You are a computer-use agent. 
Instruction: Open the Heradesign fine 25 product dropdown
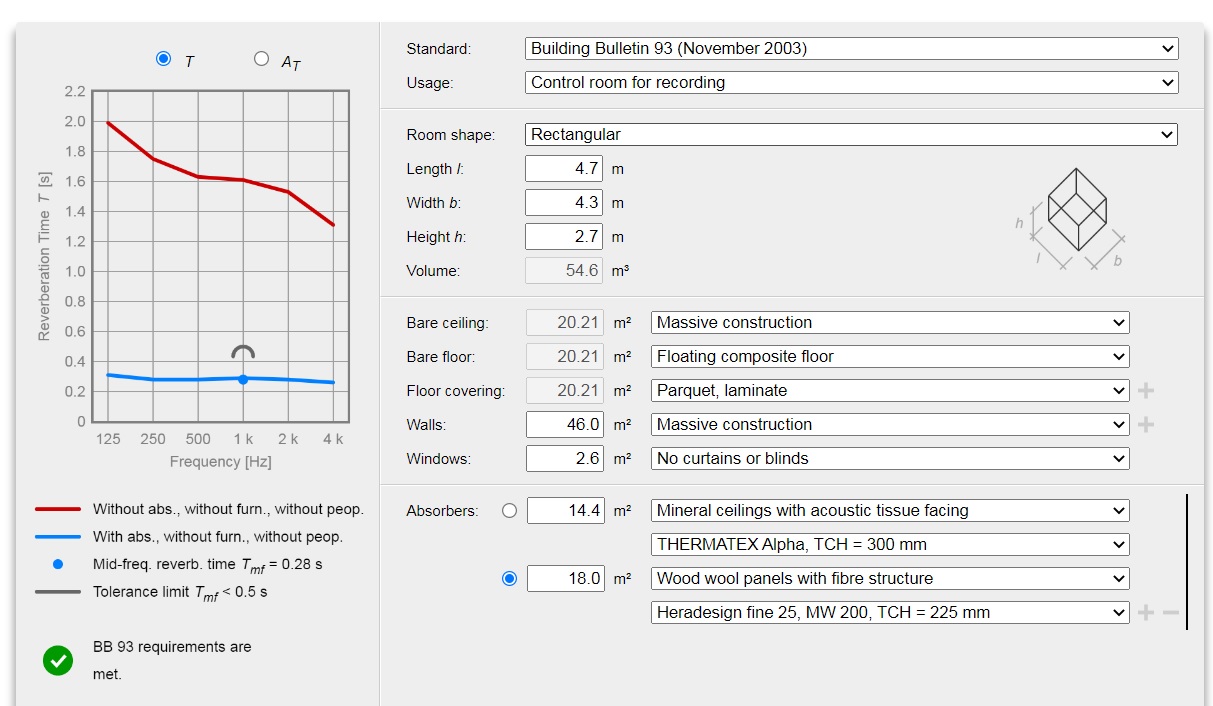890,612
